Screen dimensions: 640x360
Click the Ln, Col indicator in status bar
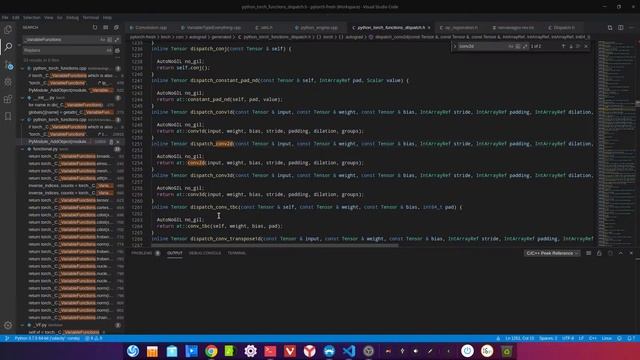[520, 338]
